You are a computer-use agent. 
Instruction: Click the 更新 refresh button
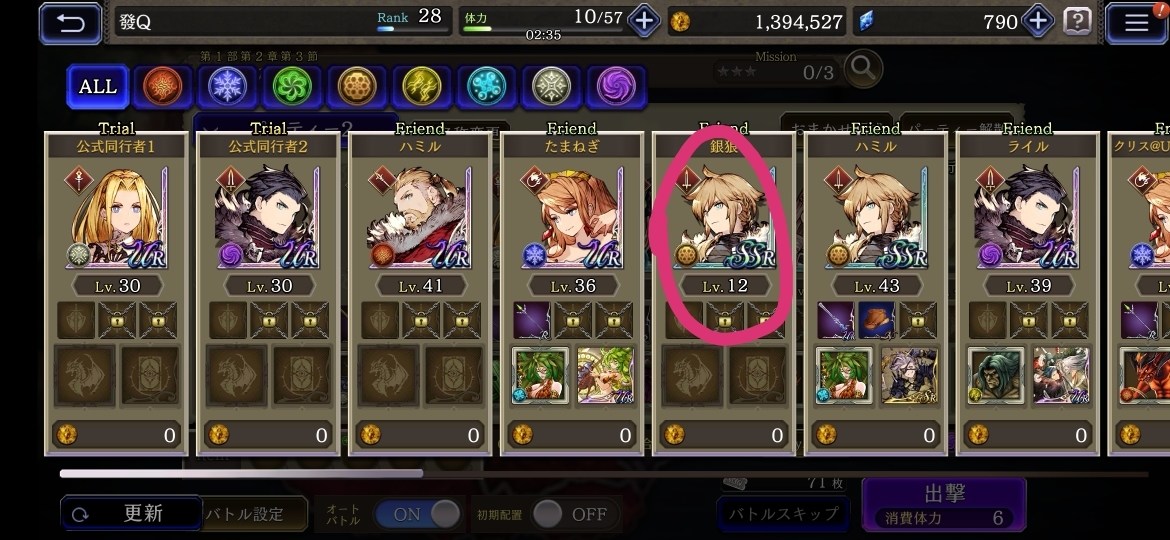[x=131, y=513]
